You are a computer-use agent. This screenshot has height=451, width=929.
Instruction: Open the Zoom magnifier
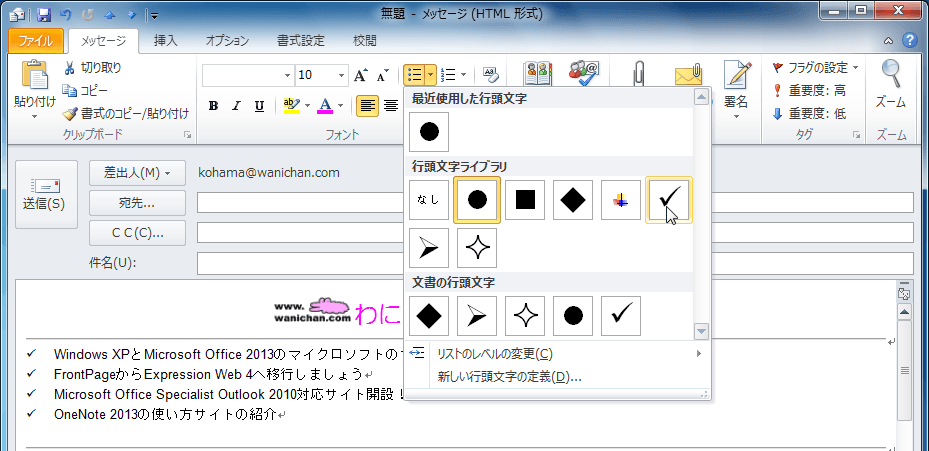point(891,74)
